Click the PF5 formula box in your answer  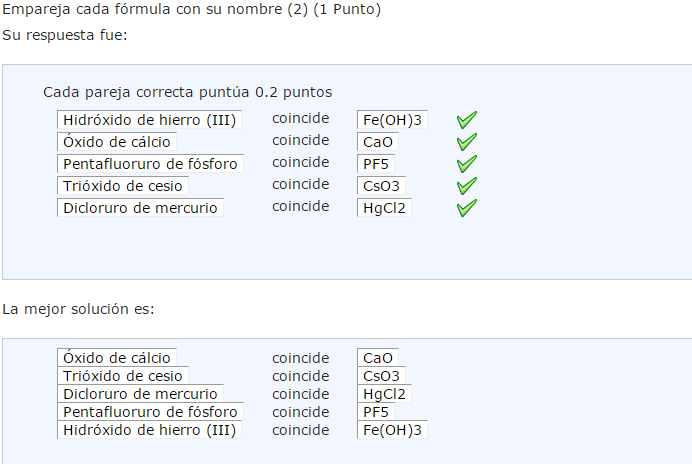click(x=375, y=164)
